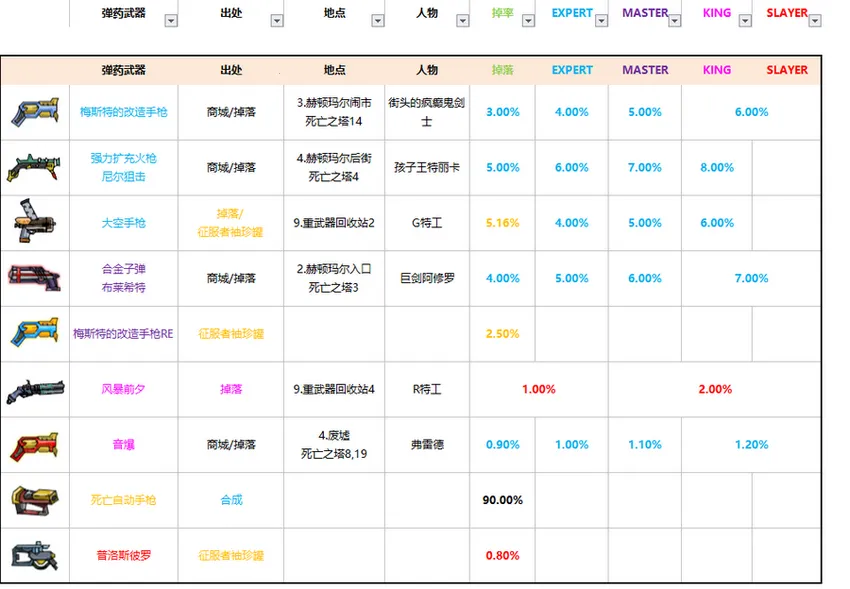The width and height of the screenshot is (850, 589).
Task: Click the 死亡自动手枪 weapon name
Action: click(x=123, y=499)
